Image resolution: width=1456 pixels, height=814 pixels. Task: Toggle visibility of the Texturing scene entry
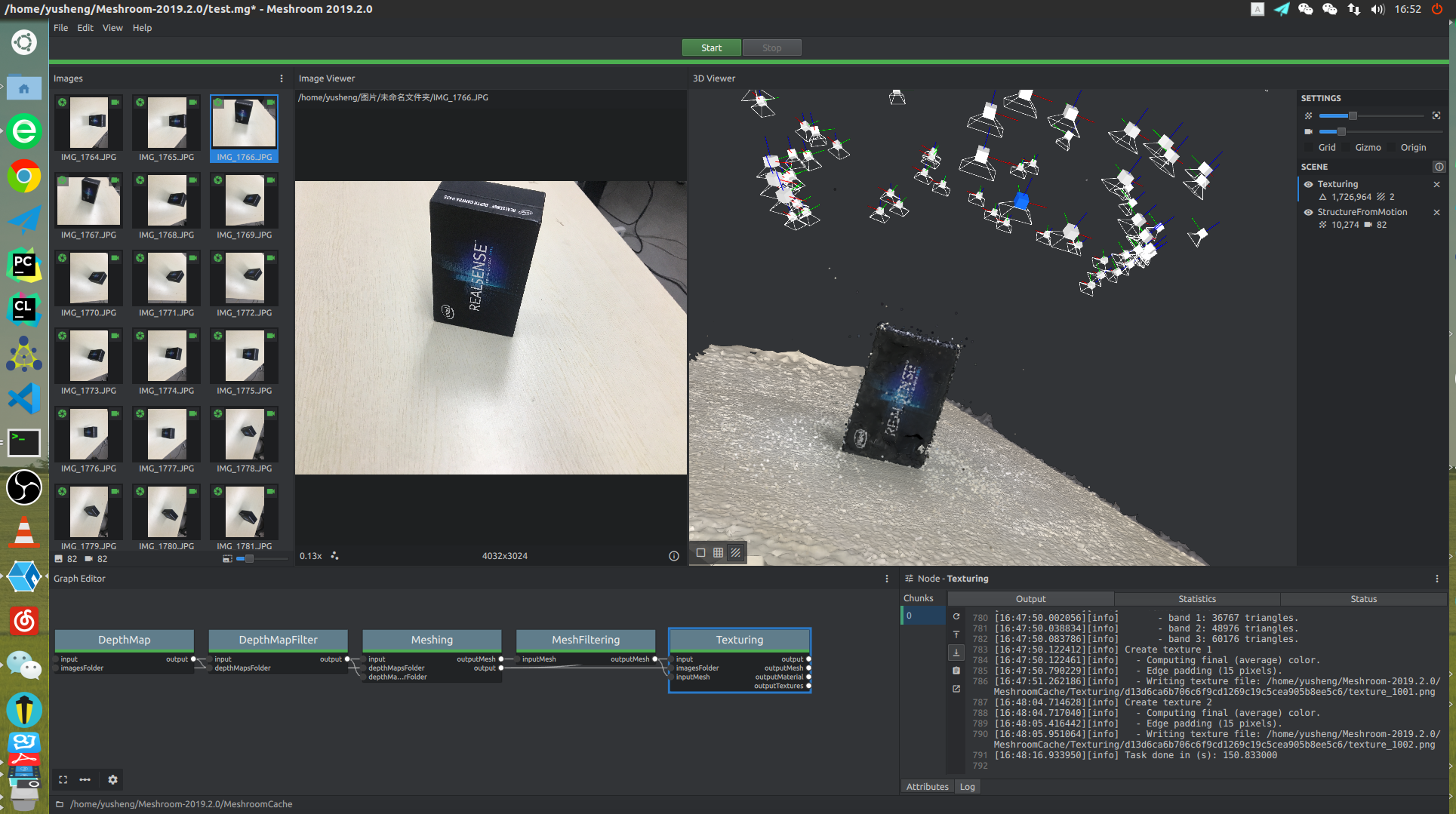(x=1308, y=184)
